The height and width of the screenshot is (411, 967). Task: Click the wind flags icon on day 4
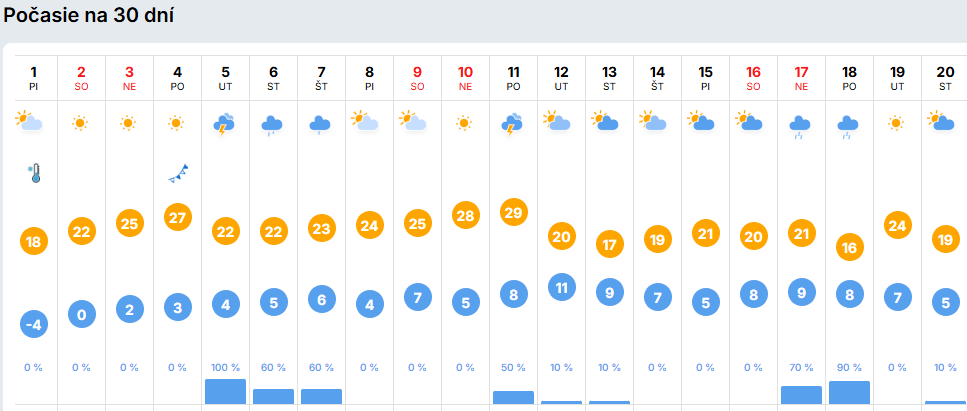[178, 173]
